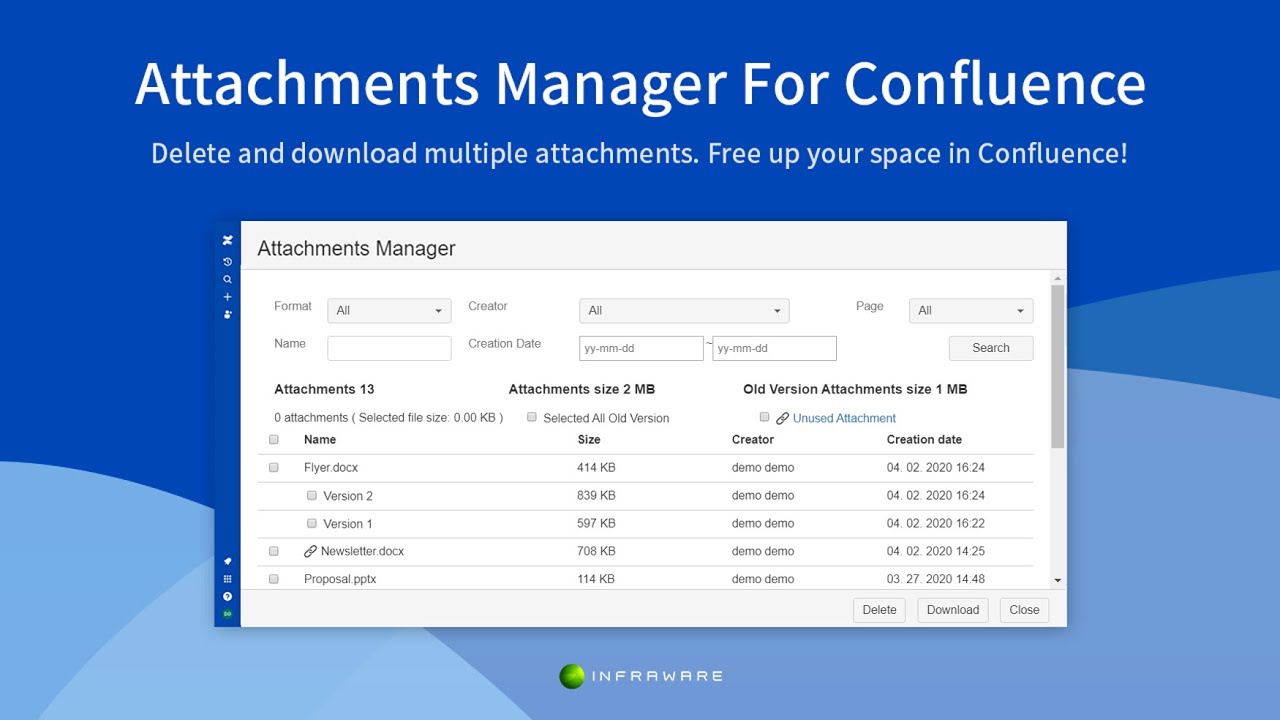This screenshot has width=1280, height=720.
Task: Open the Format dropdown
Action: click(389, 310)
